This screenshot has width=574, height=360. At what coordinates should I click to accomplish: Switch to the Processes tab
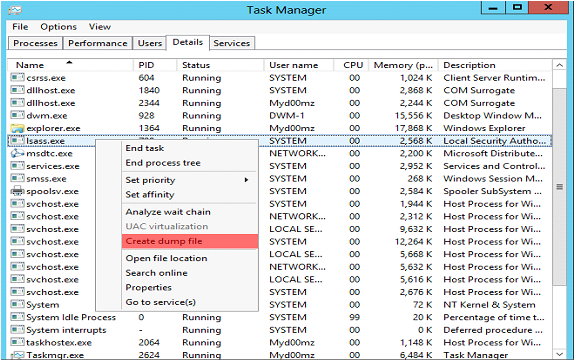click(x=36, y=43)
